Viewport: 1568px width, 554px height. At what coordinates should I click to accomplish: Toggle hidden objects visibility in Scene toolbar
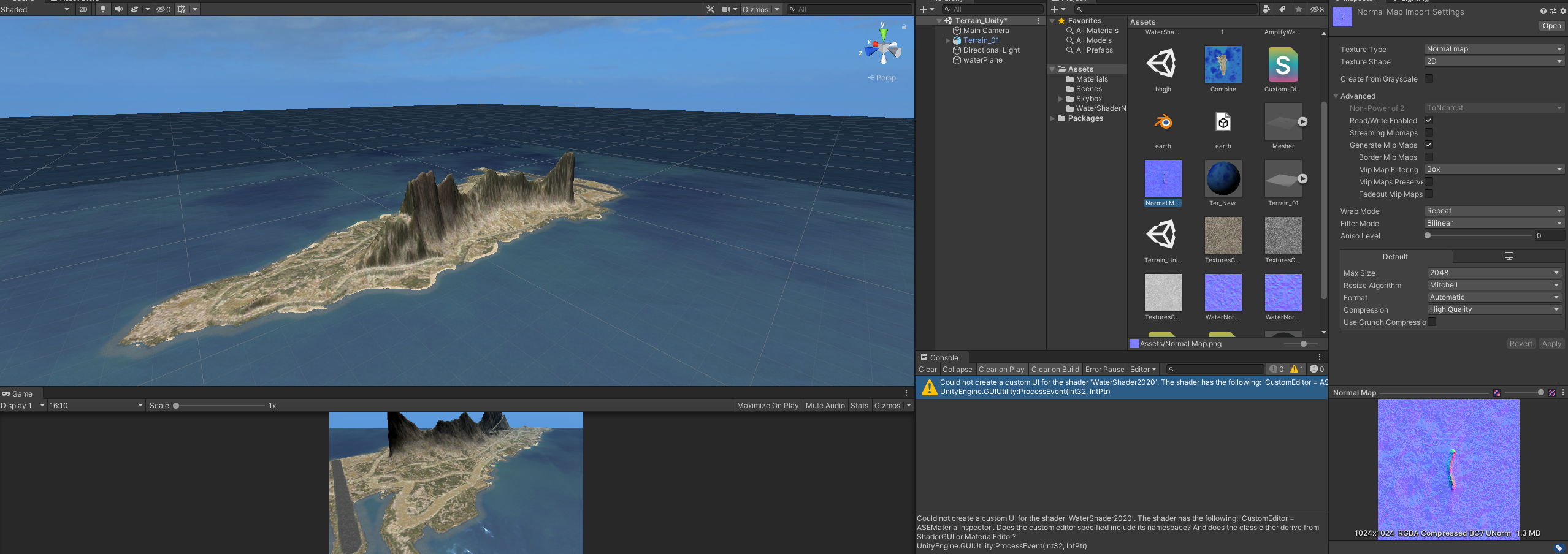(163, 9)
